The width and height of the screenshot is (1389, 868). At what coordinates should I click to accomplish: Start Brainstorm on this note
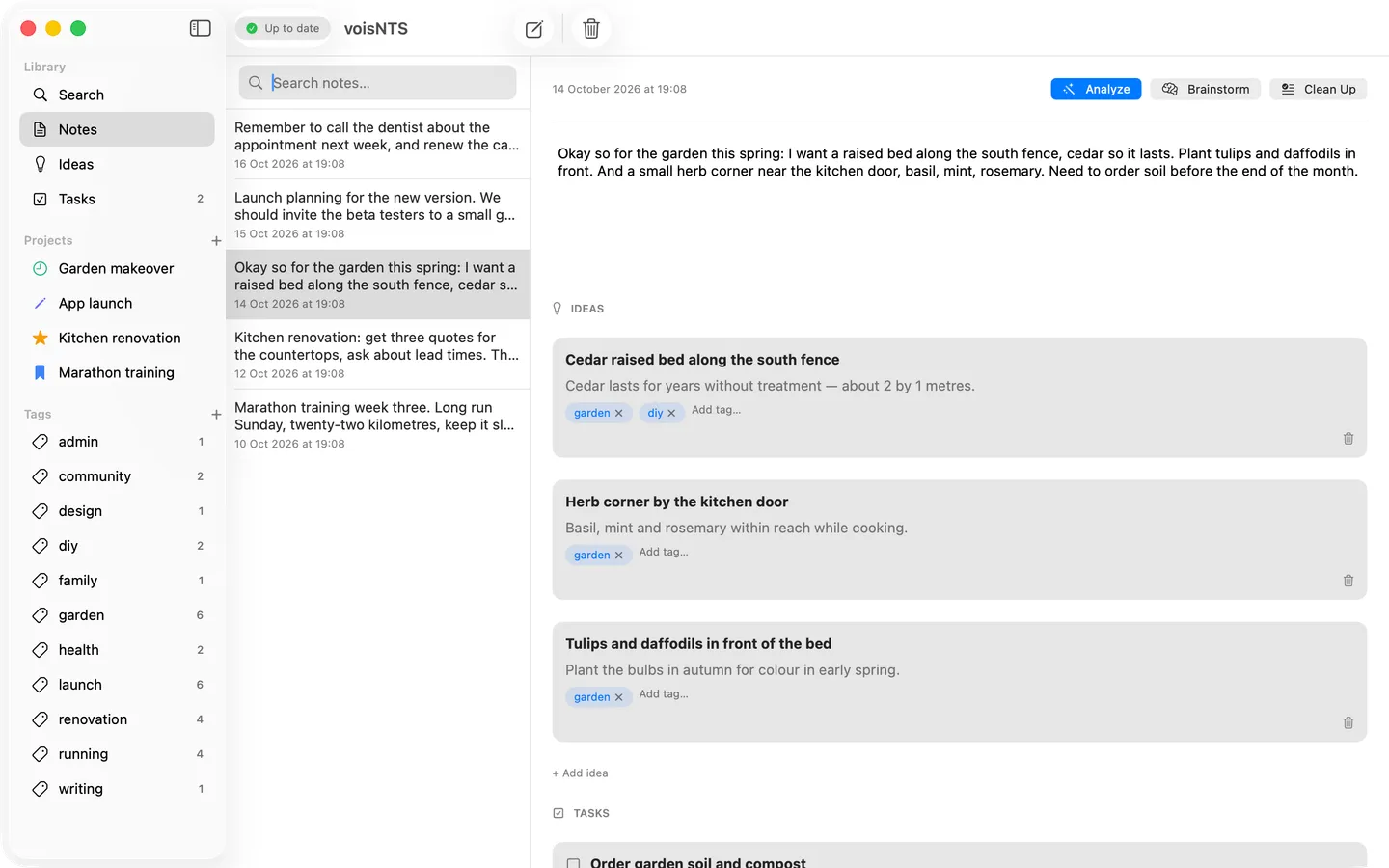[x=1206, y=89]
